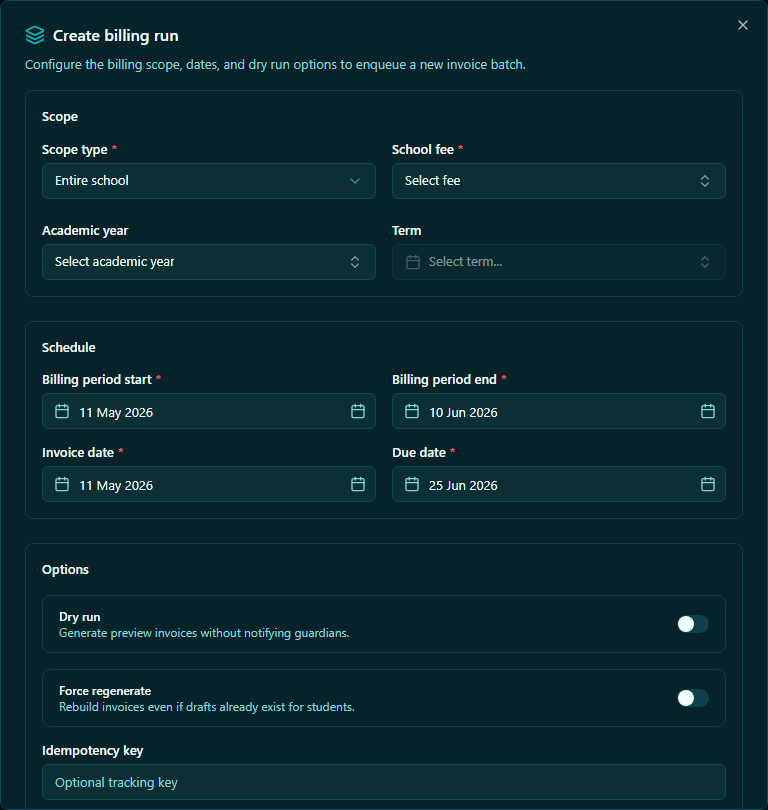Click the Invoice date label
Viewport: 768px width, 810px height.
tap(78, 453)
